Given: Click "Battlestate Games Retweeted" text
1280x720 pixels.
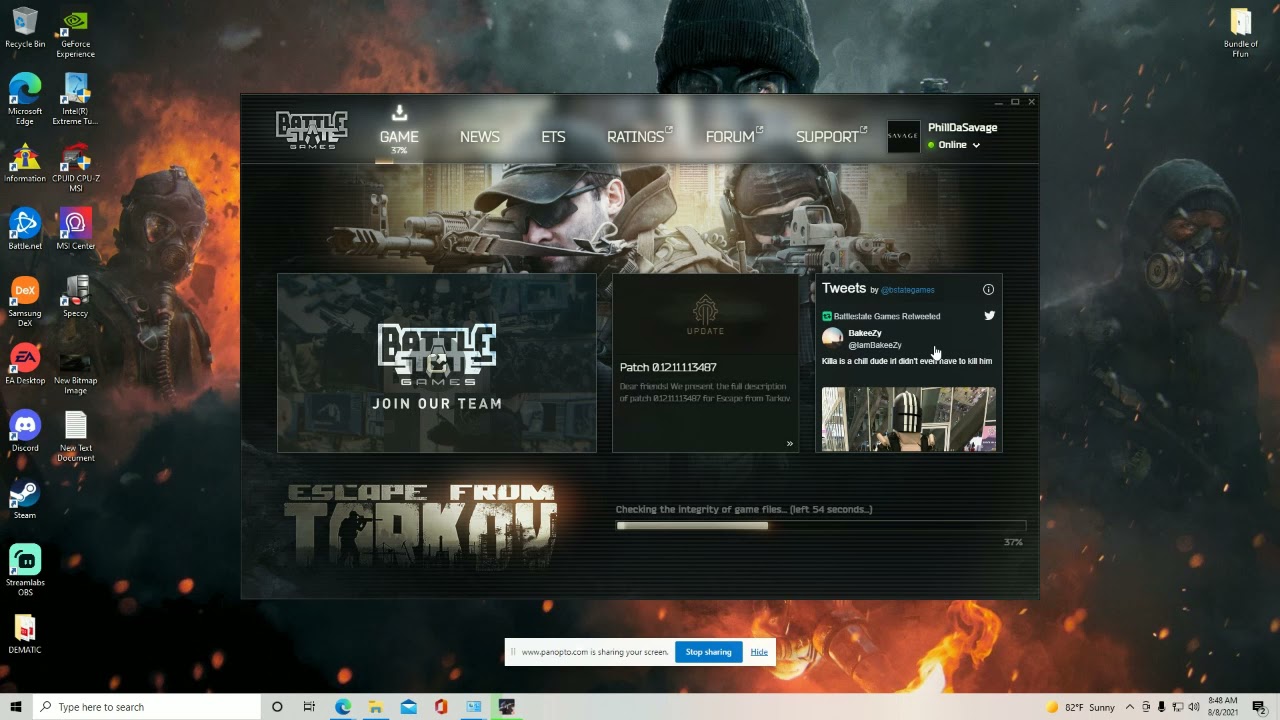Looking at the screenshot, I should coord(887,316).
